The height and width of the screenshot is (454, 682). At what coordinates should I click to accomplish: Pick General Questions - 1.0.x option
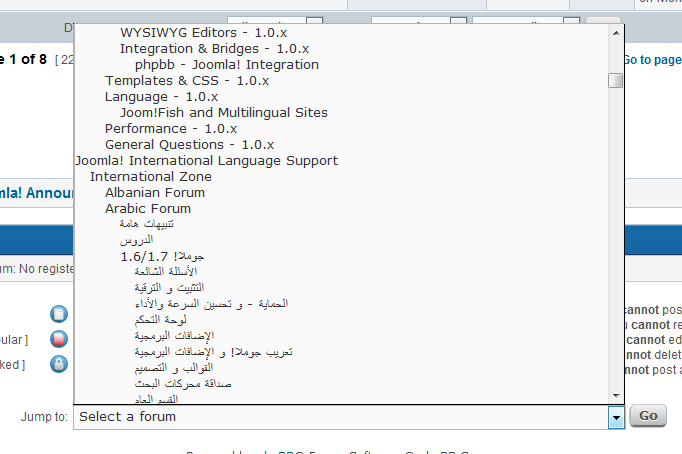189,144
